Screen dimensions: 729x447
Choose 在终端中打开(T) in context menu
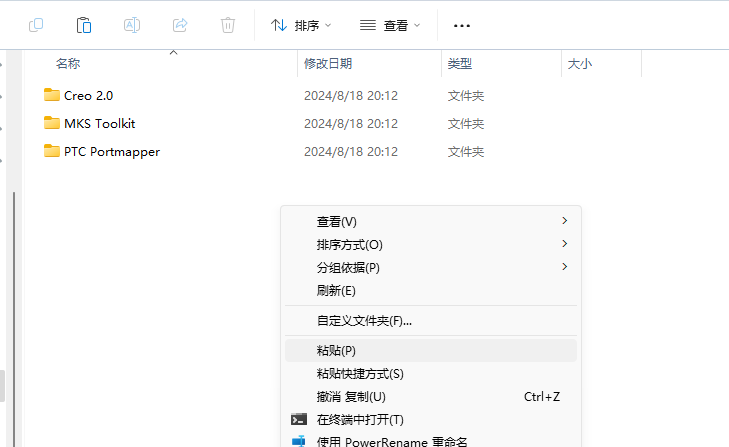coord(431,420)
